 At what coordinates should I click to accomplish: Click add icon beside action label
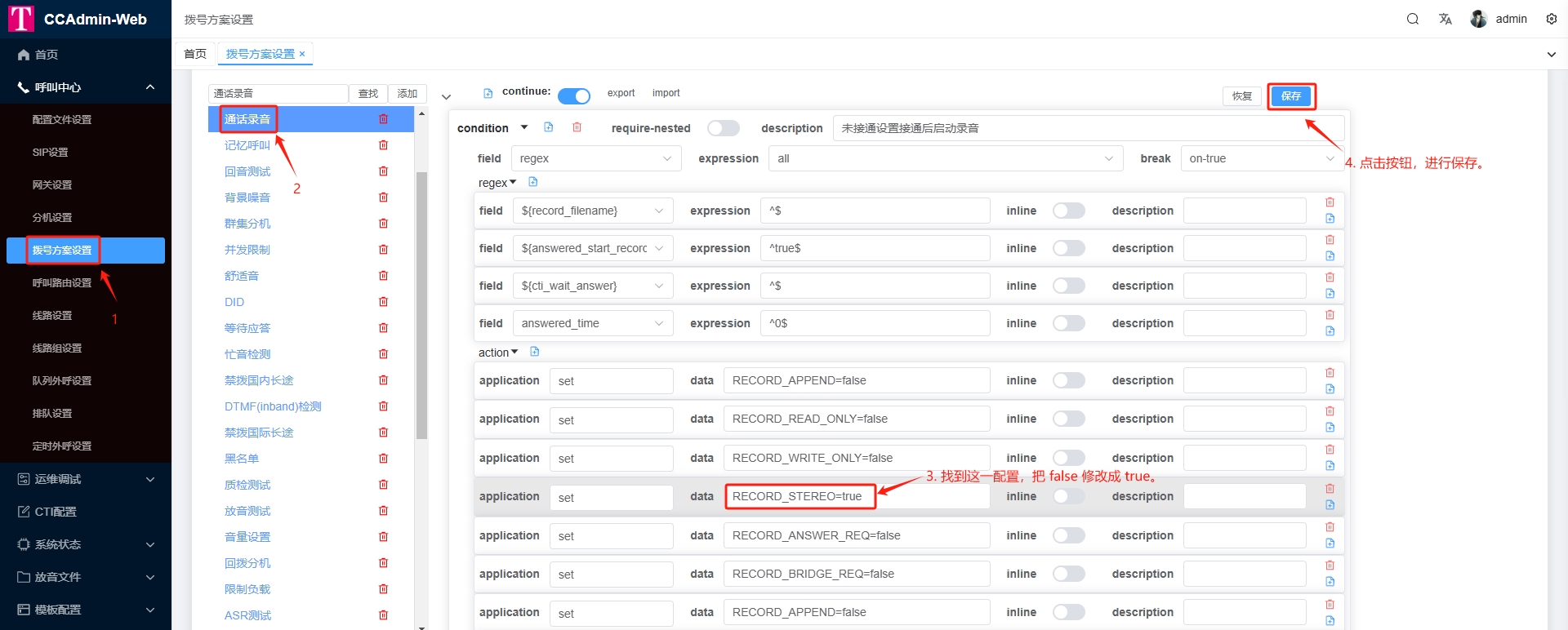point(535,352)
